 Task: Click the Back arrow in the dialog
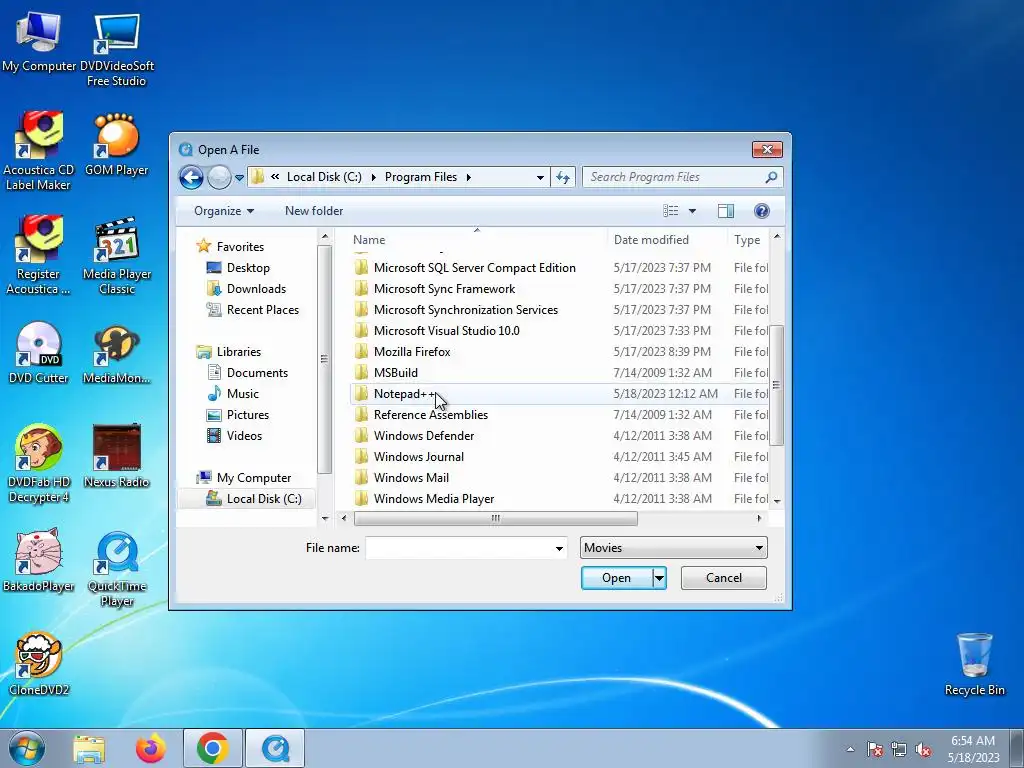191,177
